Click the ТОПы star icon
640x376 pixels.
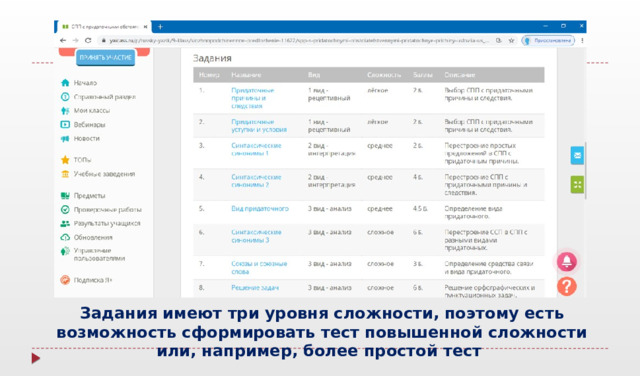point(65,160)
